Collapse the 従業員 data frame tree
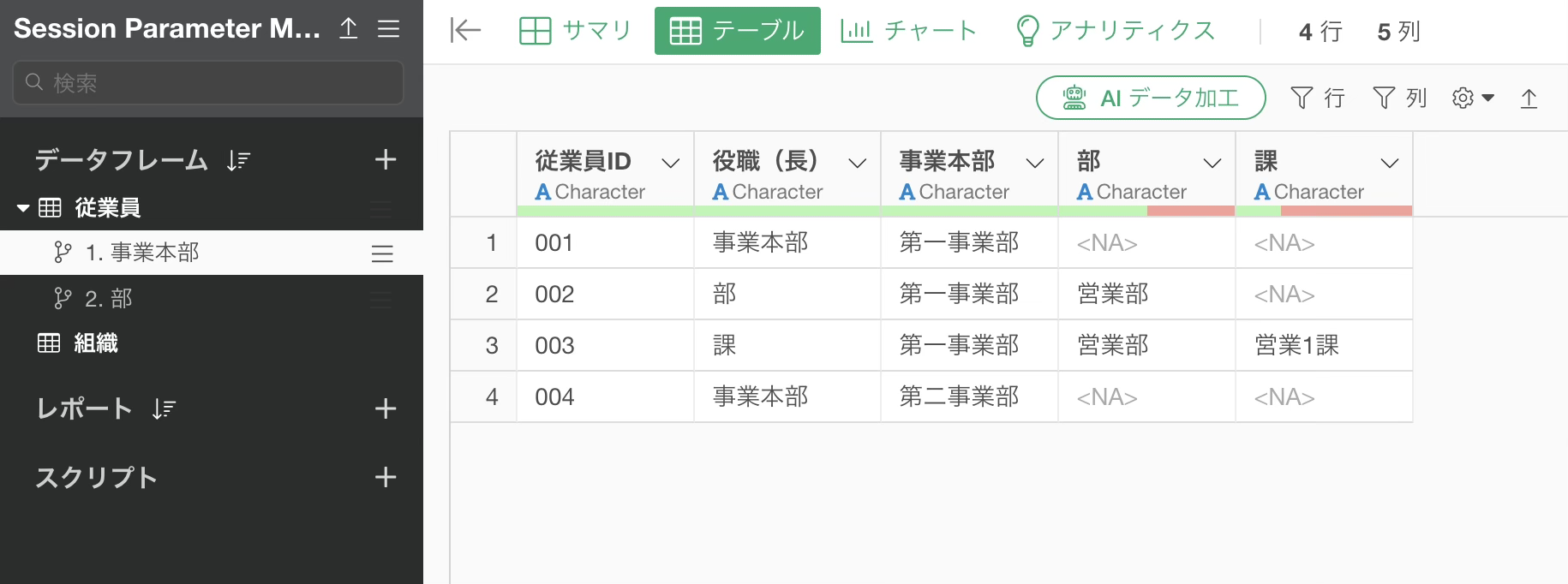 pos(23,207)
